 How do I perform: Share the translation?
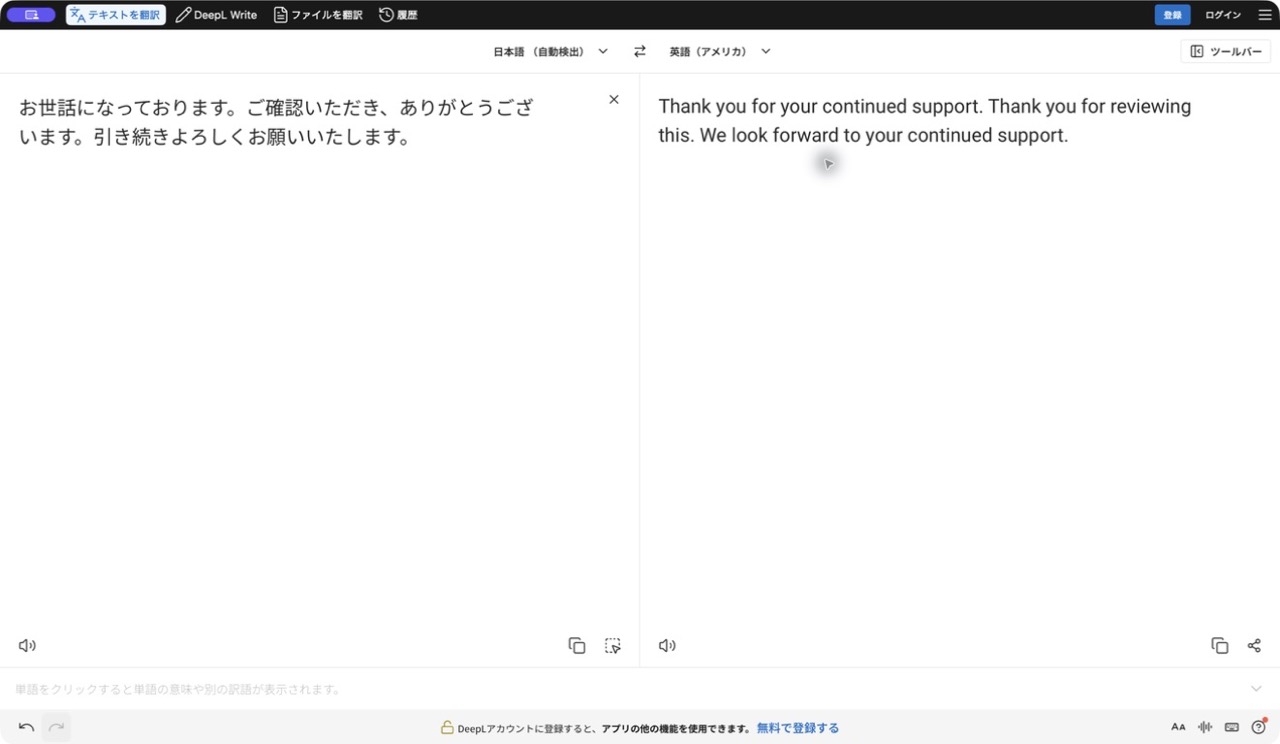click(x=1254, y=646)
